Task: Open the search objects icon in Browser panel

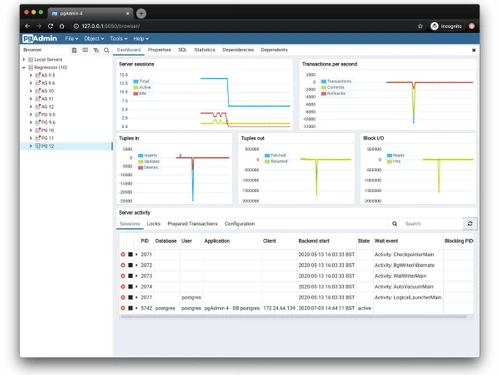Action: 106,50
